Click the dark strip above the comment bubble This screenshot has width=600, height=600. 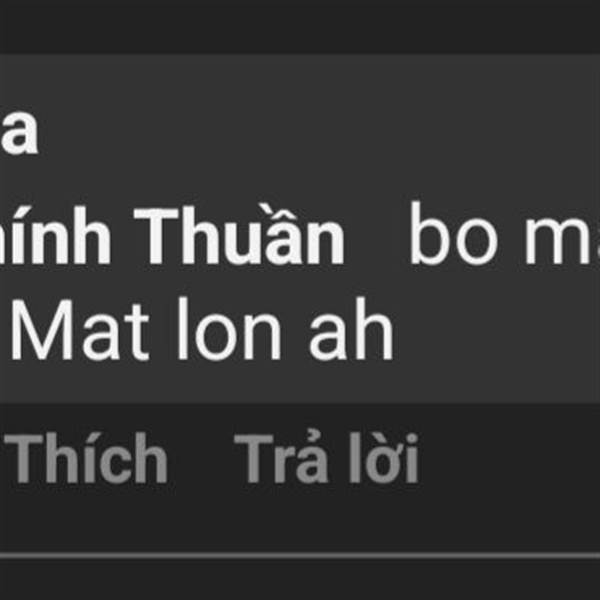coord(300,27)
